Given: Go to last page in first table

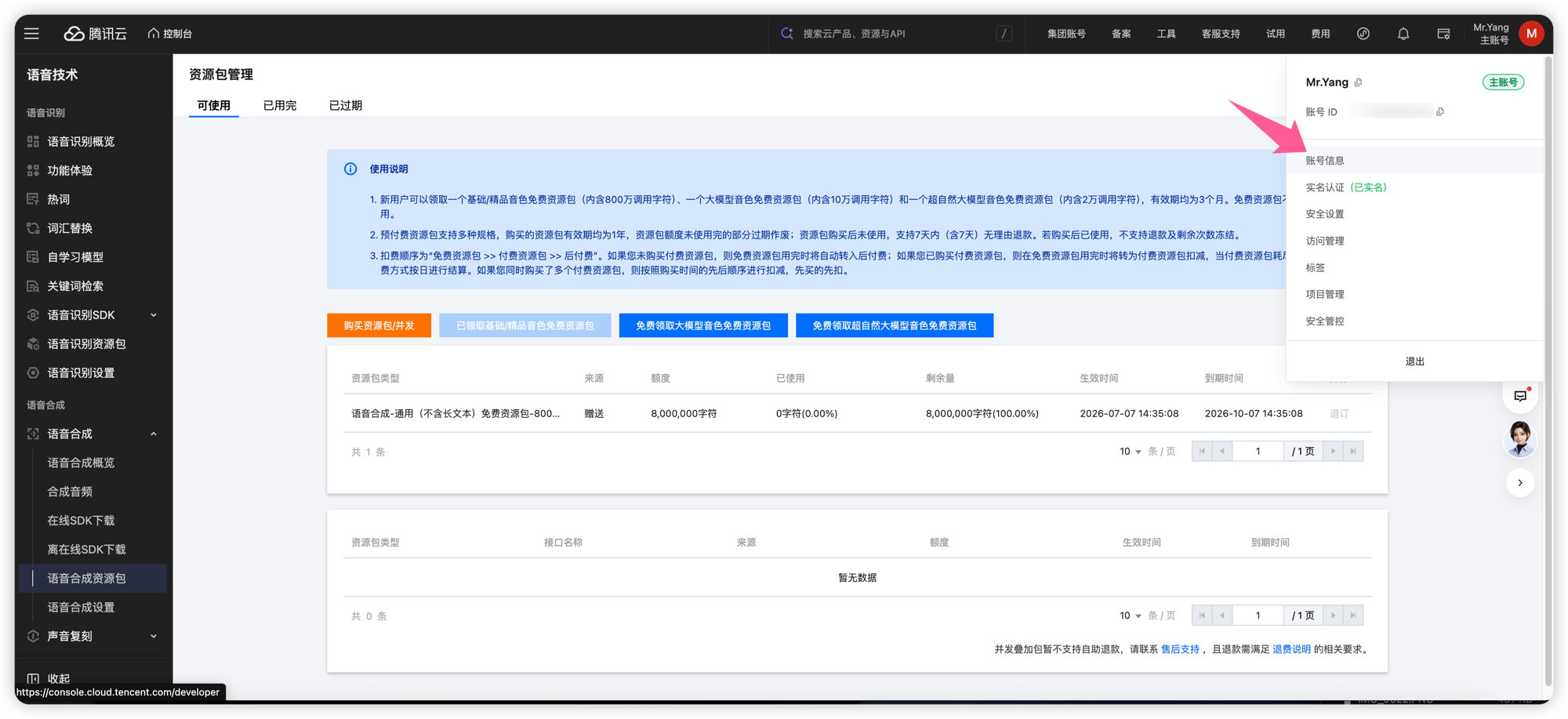Looking at the screenshot, I should click(1353, 451).
